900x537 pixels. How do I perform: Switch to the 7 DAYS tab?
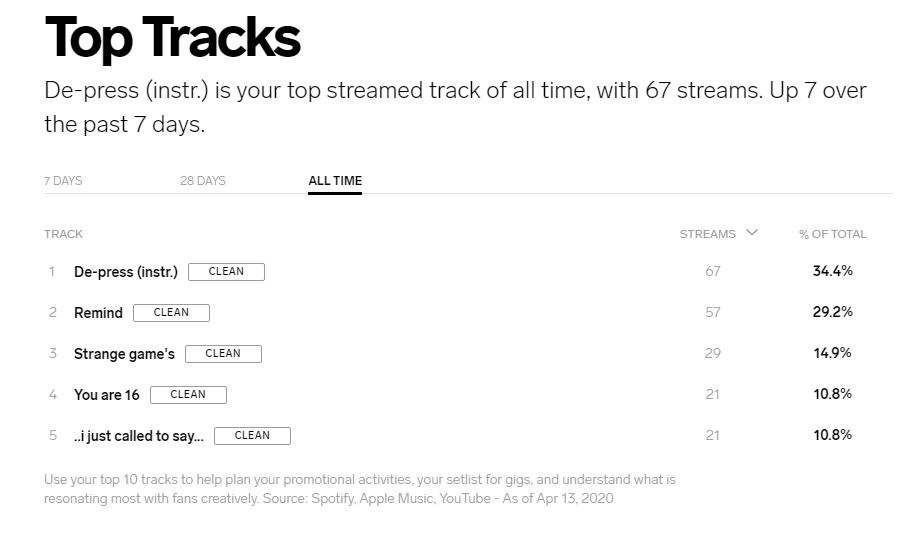pos(63,181)
